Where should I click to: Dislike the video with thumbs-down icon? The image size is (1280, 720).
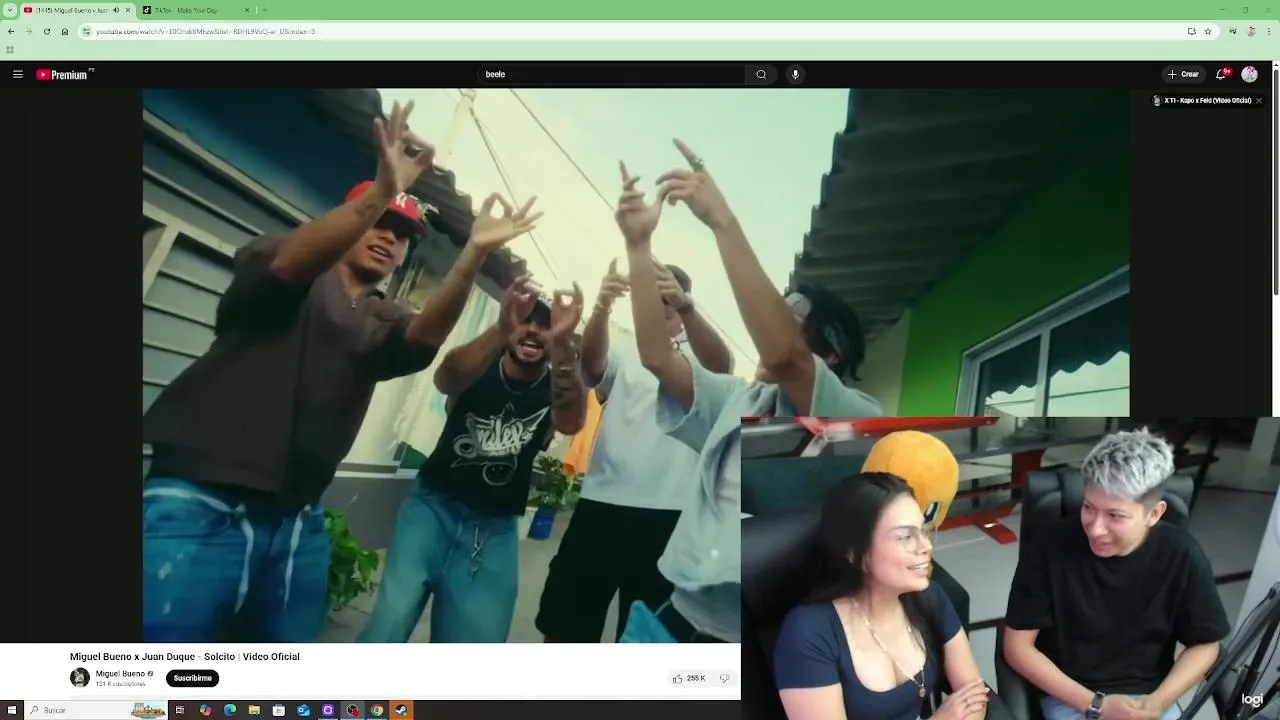[x=725, y=678]
